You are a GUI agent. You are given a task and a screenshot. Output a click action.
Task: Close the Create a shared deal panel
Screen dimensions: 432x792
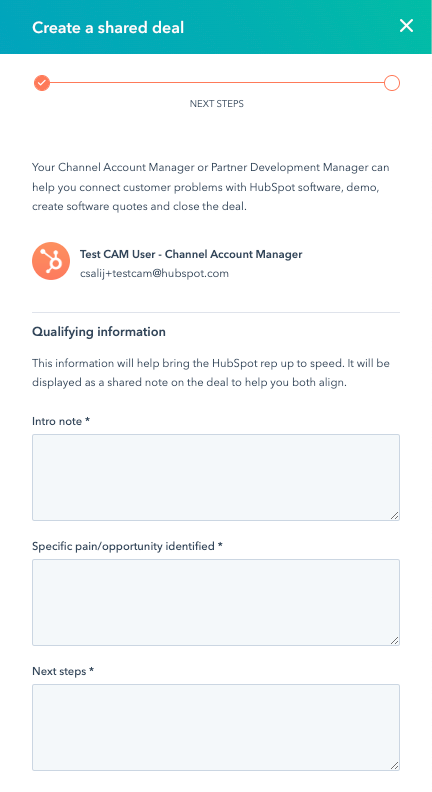click(406, 26)
